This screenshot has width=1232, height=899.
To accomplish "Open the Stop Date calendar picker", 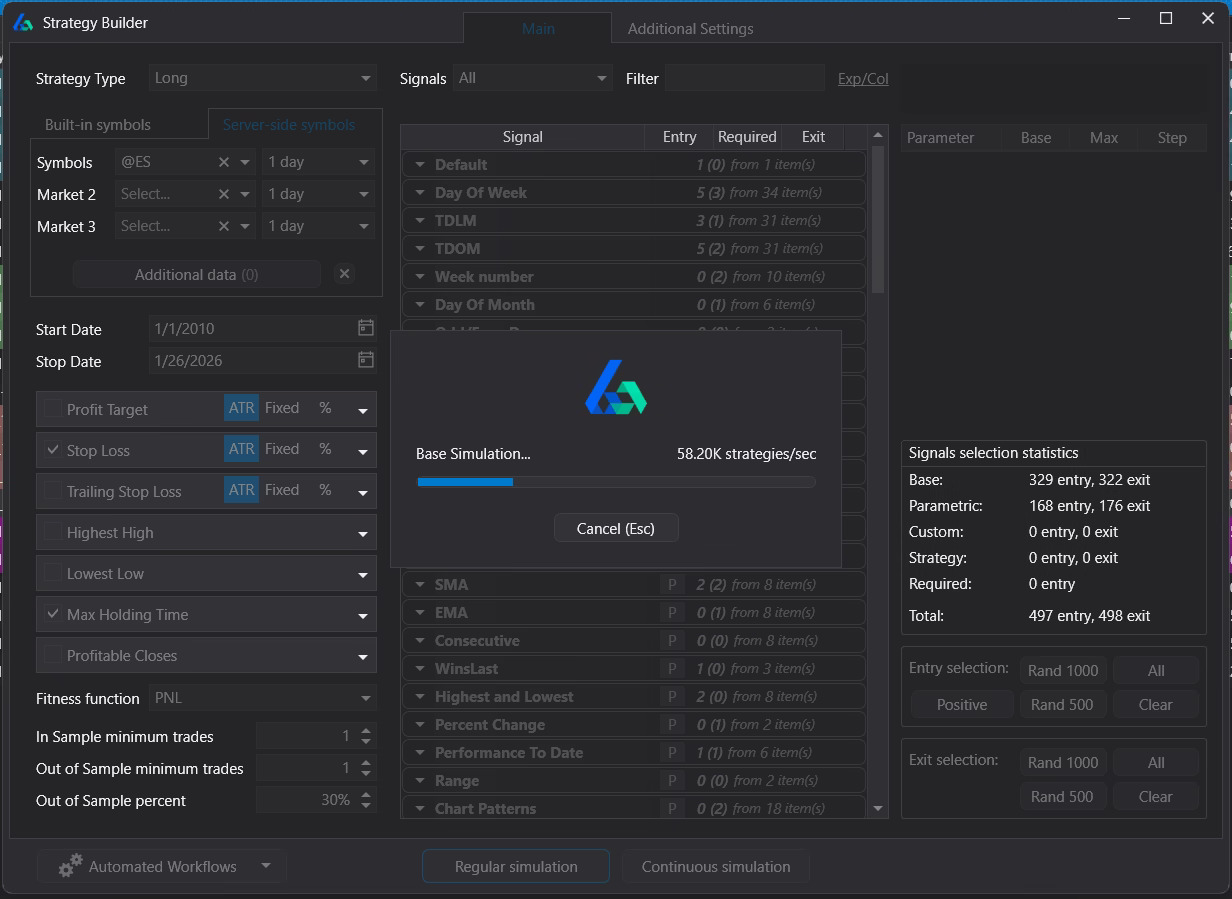I will [x=366, y=360].
